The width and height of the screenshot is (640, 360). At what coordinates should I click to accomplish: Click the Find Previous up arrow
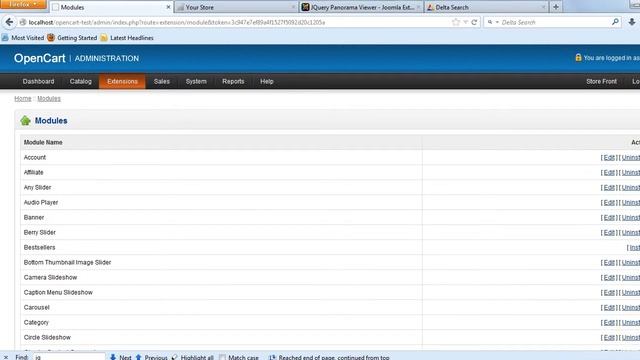138,357
